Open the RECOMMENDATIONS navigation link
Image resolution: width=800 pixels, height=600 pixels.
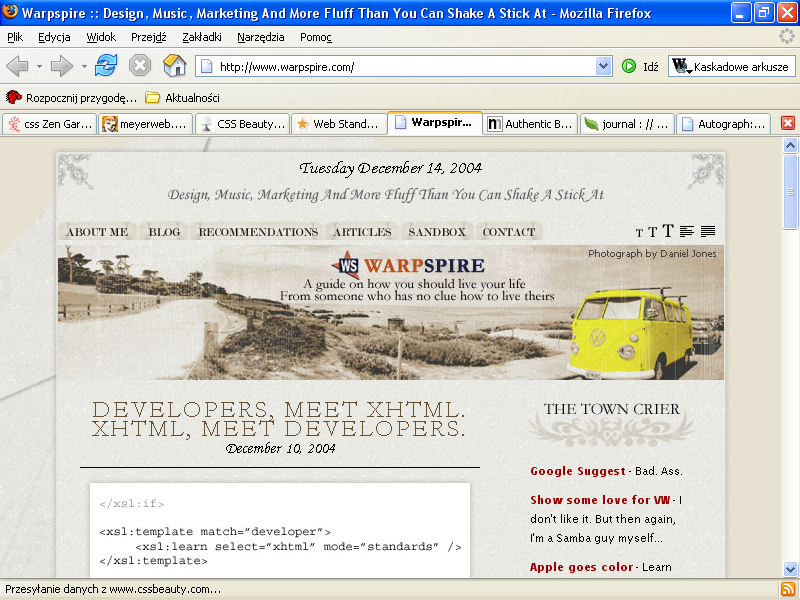[x=258, y=232]
